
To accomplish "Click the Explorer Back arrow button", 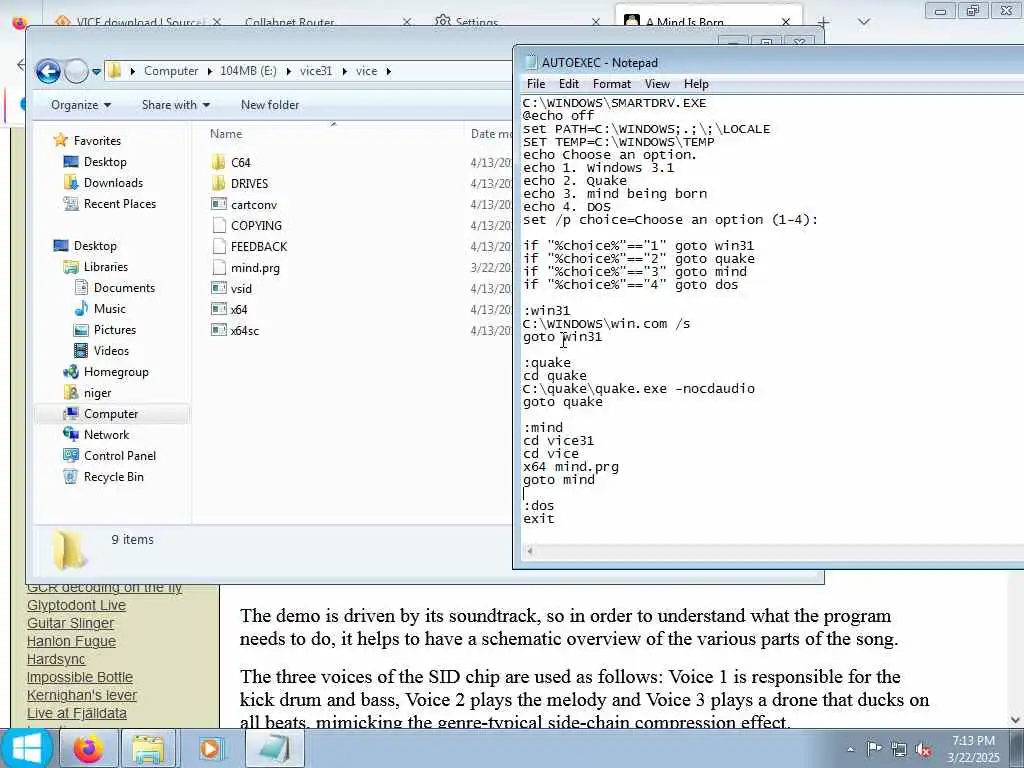I will click(x=48, y=71).
